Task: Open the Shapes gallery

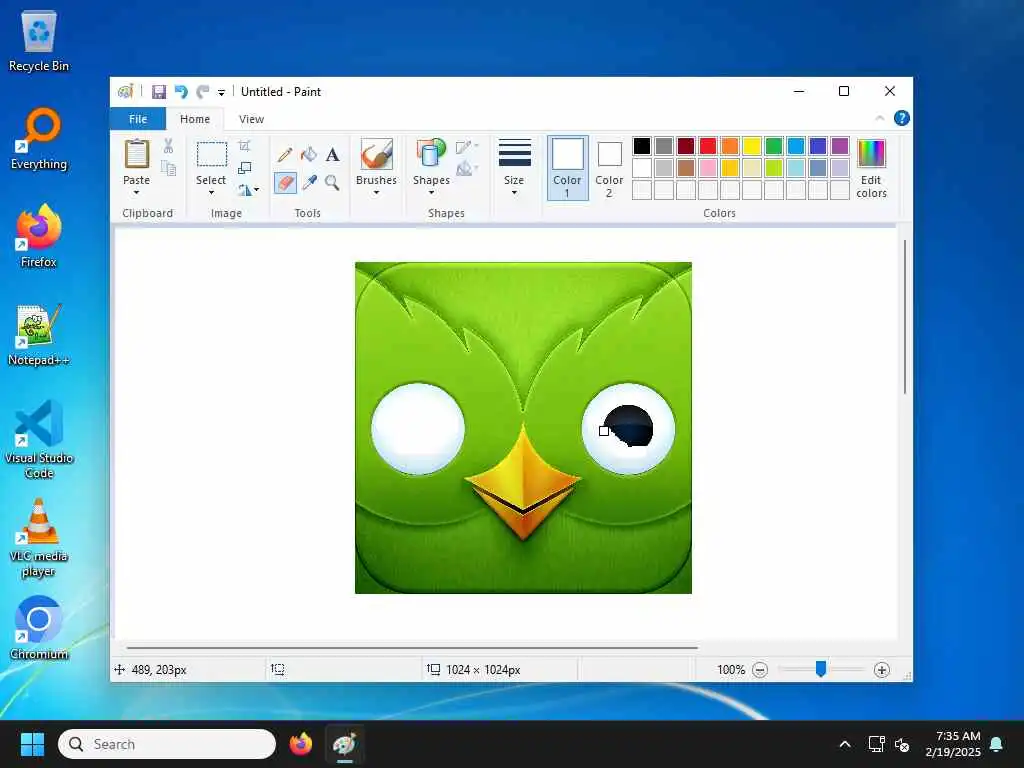Action: (x=431, y=154)
